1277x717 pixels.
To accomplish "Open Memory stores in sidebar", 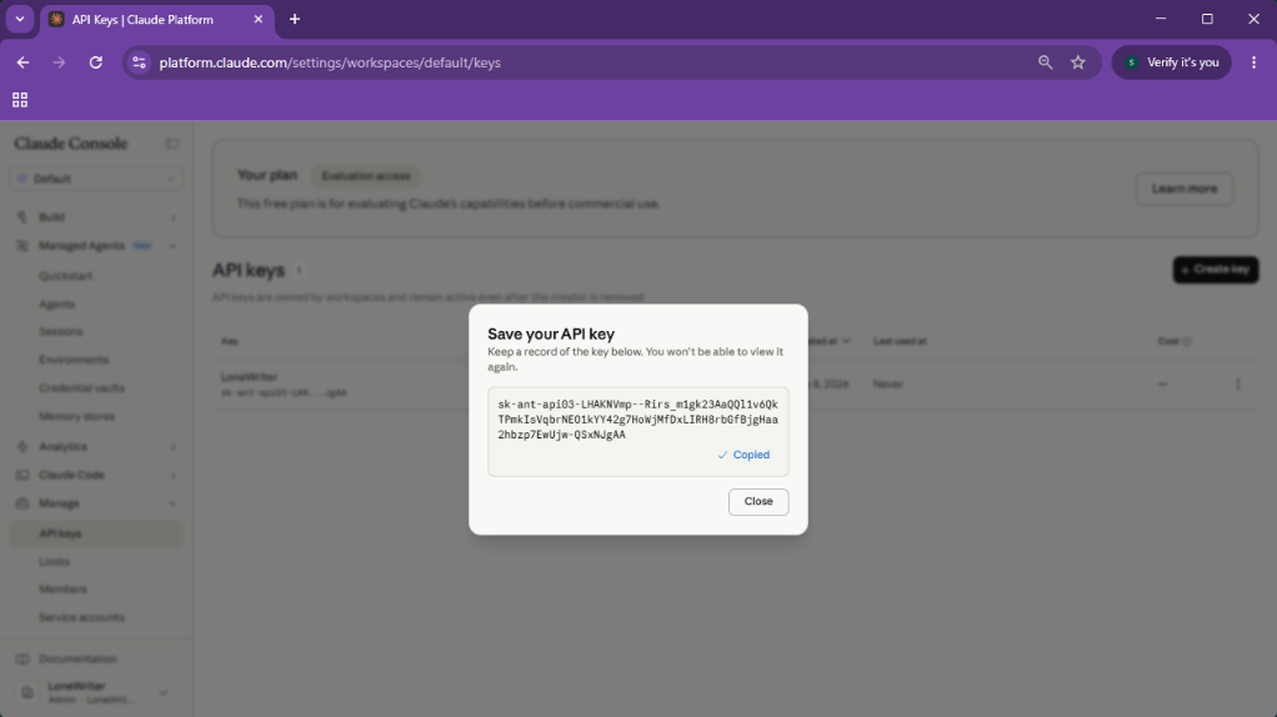I will tap(77, 416).
